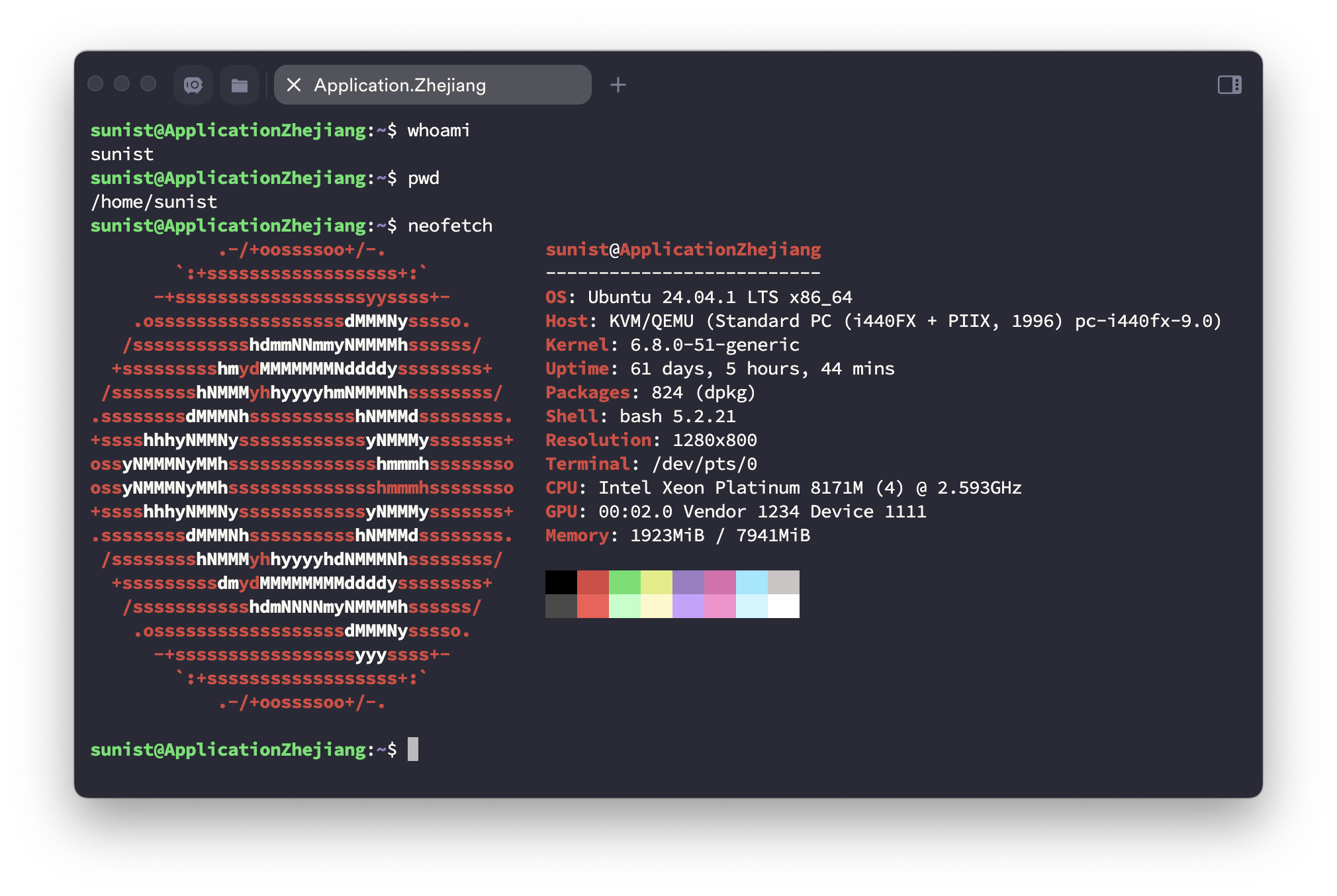1337x896 pixels.
Task: Add a new tab with the plus button
Action: 618,85
